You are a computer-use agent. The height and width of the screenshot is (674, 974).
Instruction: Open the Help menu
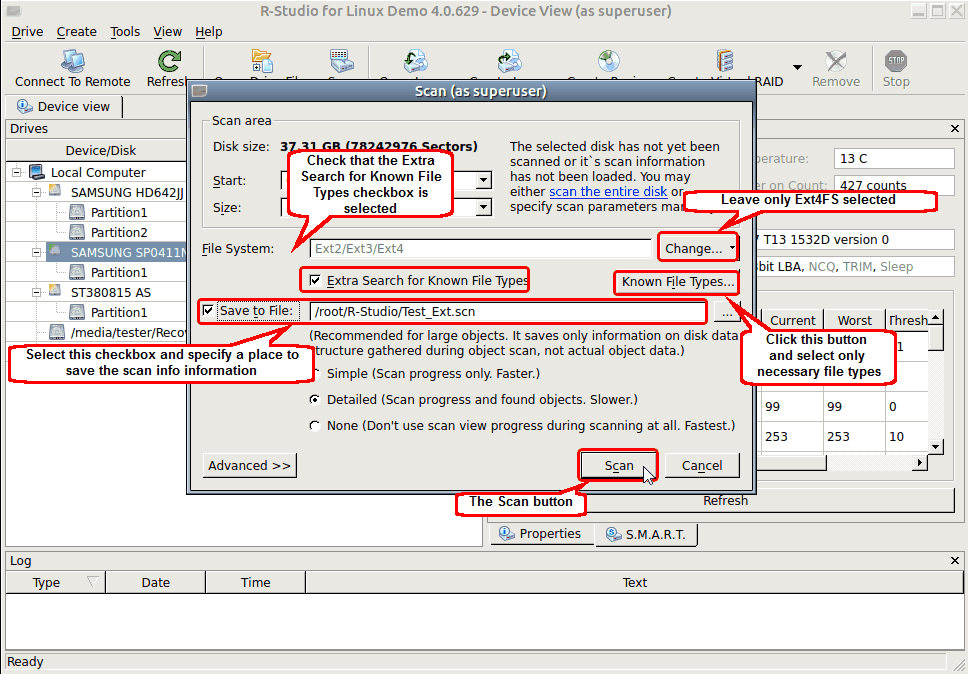[x=209, y=32]
